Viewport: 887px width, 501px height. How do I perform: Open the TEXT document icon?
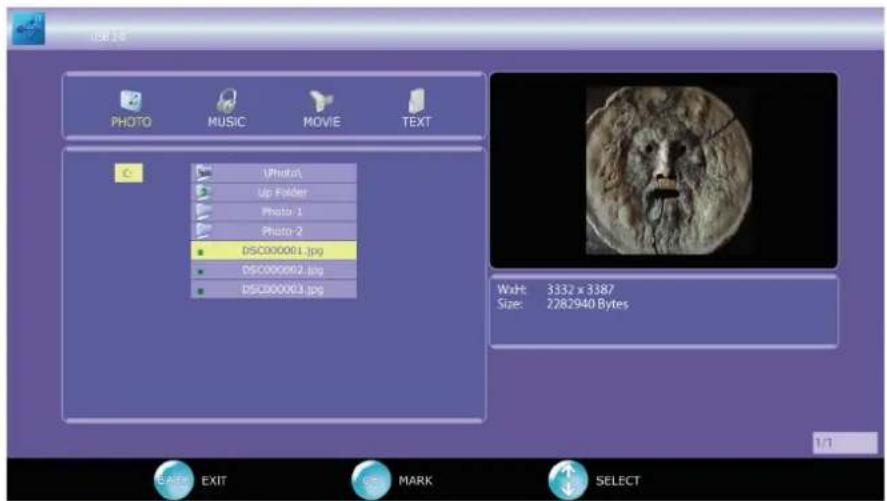416,101
